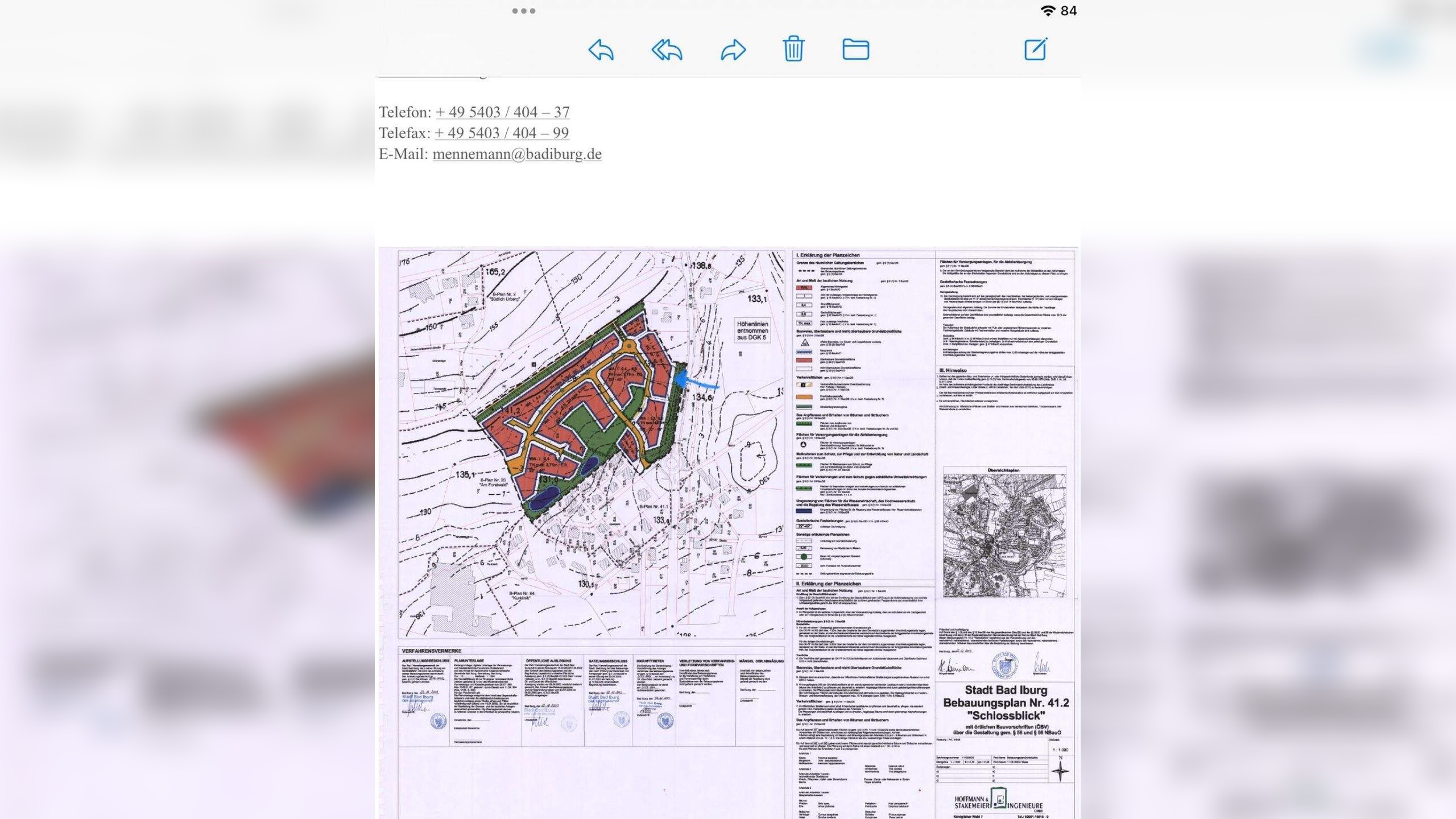This screenshot has width=1456, height=819.
Task: Open the mennemann@badiburg.de email link
Action: click(x=516, y=154)
